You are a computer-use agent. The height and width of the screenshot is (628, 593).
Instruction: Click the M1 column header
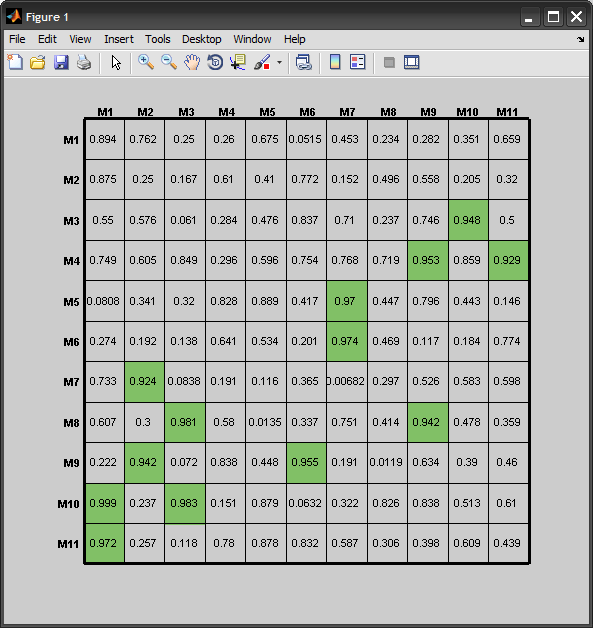coord(105,112)
